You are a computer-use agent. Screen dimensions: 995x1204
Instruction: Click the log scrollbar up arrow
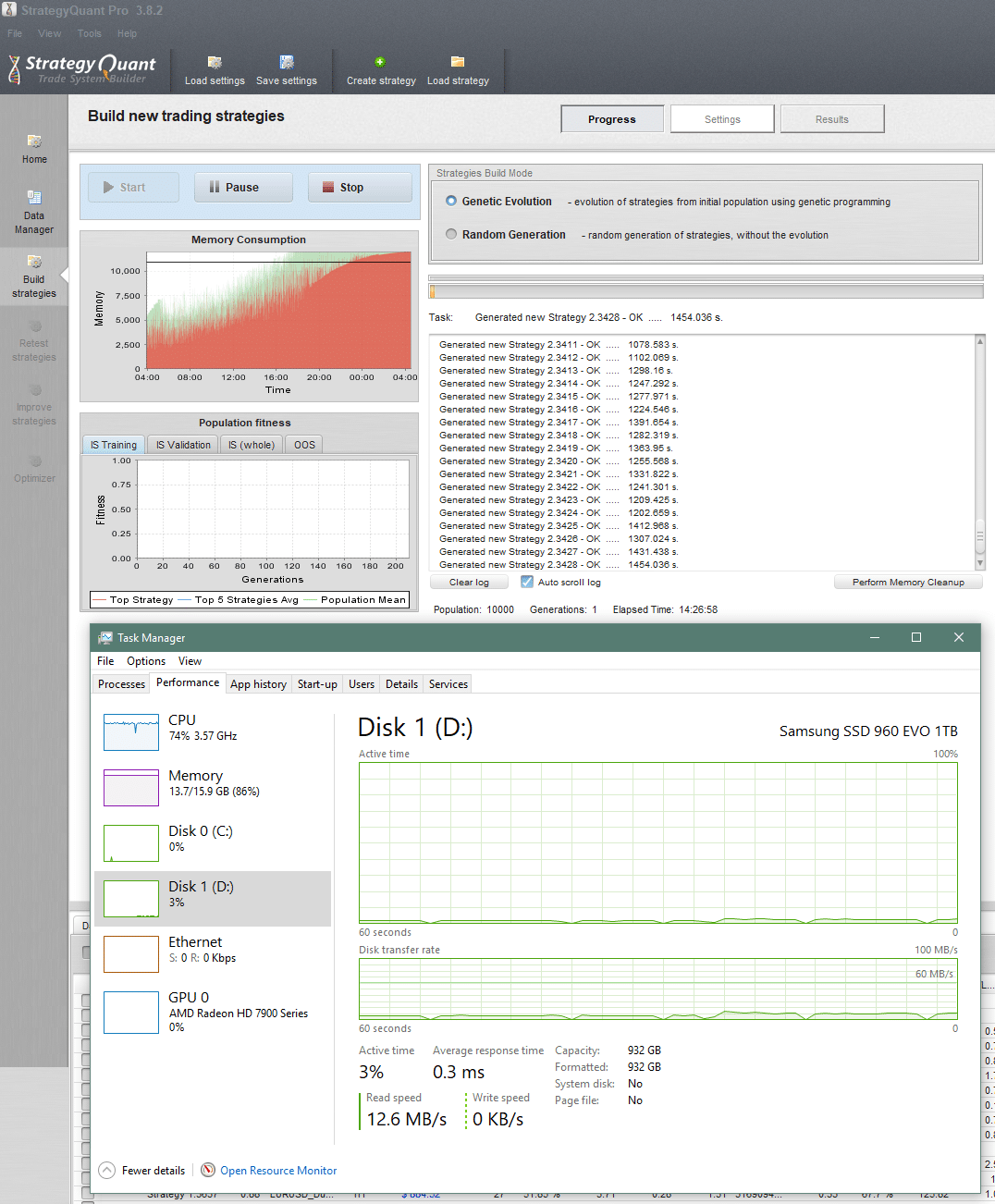pos(980,341)
